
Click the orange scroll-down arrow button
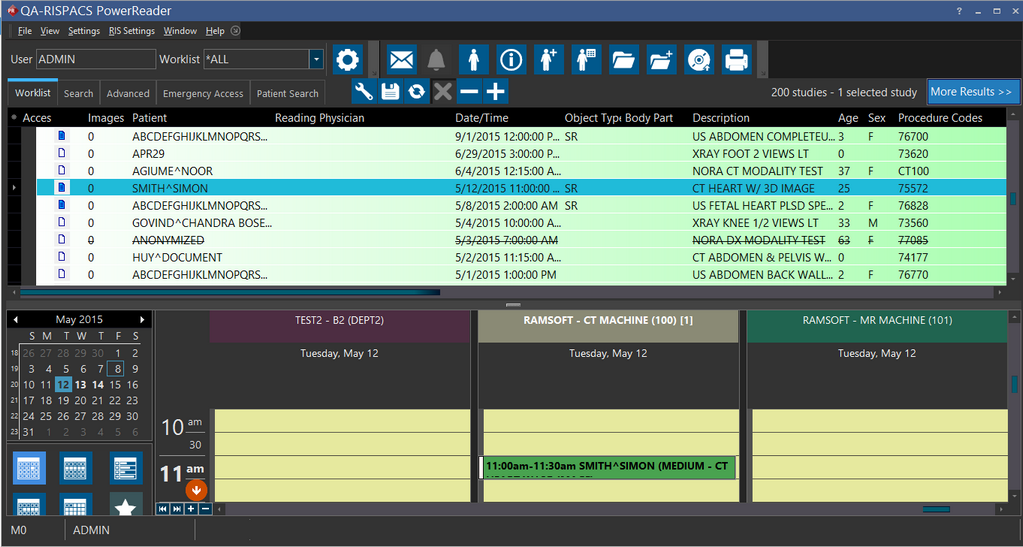196,490
